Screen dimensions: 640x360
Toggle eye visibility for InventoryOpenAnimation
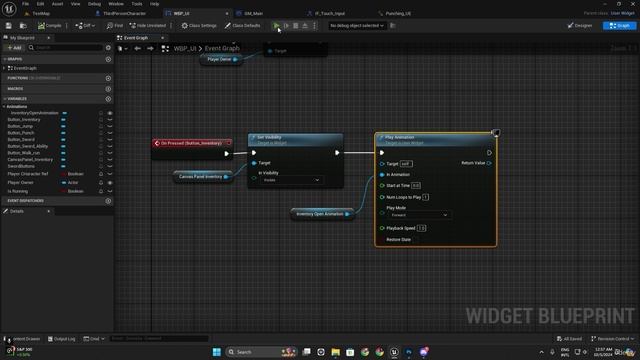click(110, 113)
